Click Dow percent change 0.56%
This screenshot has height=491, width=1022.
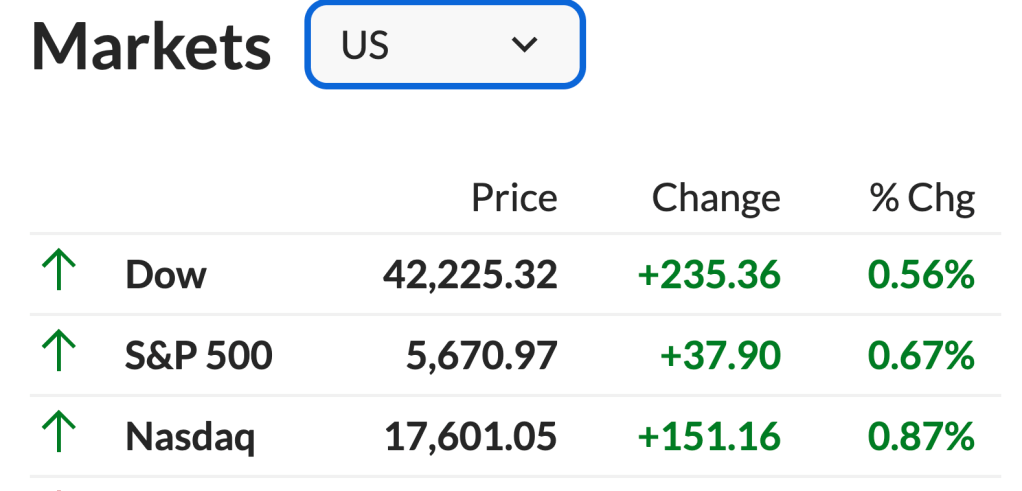[921, 275]
